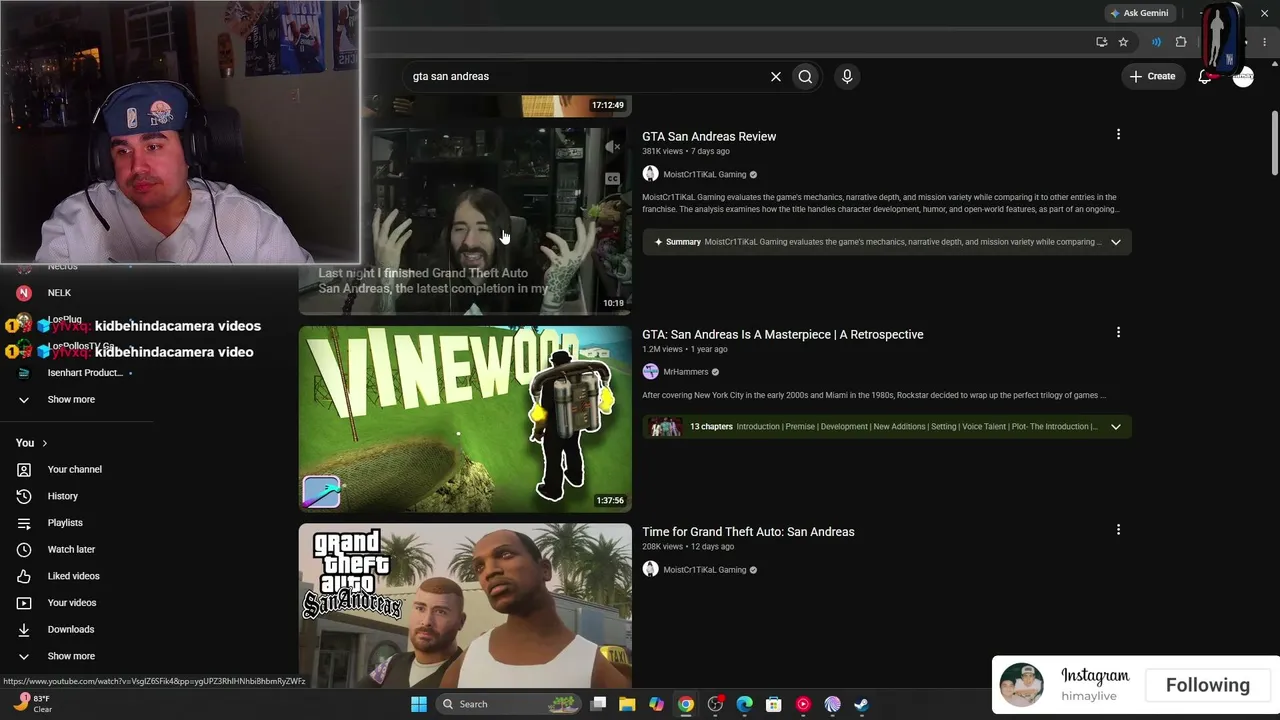Open Time for Grand Theft Auto: San Andreas title
Screen dimensions: 1280x720
pos(748,532)
